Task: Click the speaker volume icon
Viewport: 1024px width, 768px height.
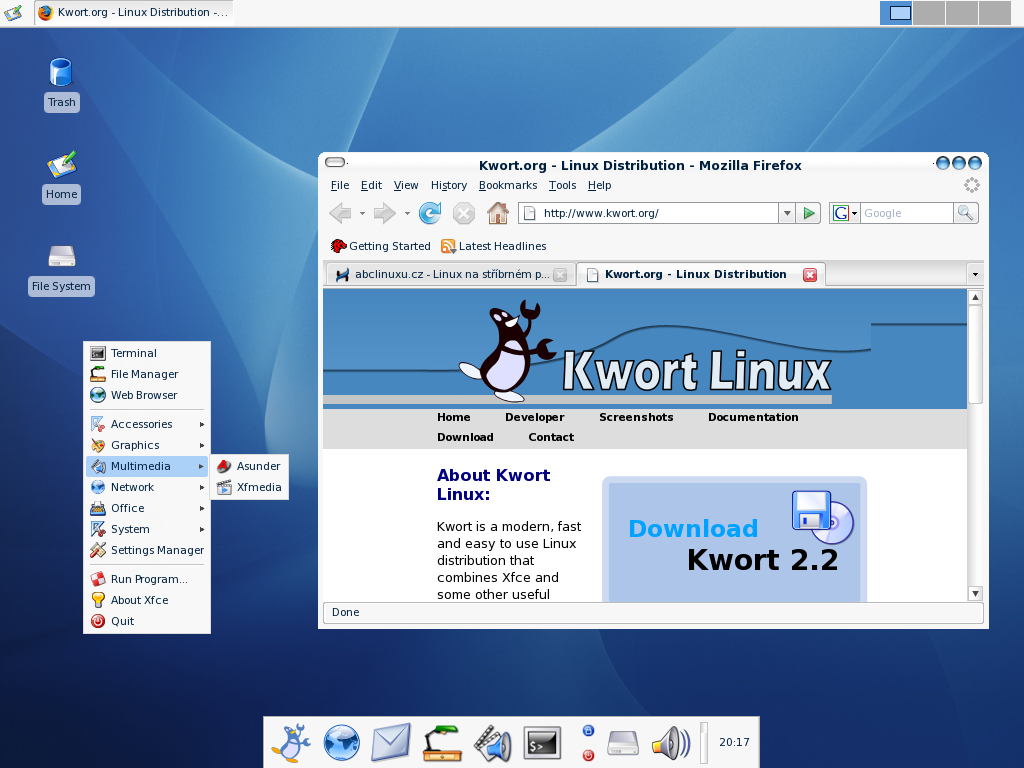Action: (x=671, y=743)
